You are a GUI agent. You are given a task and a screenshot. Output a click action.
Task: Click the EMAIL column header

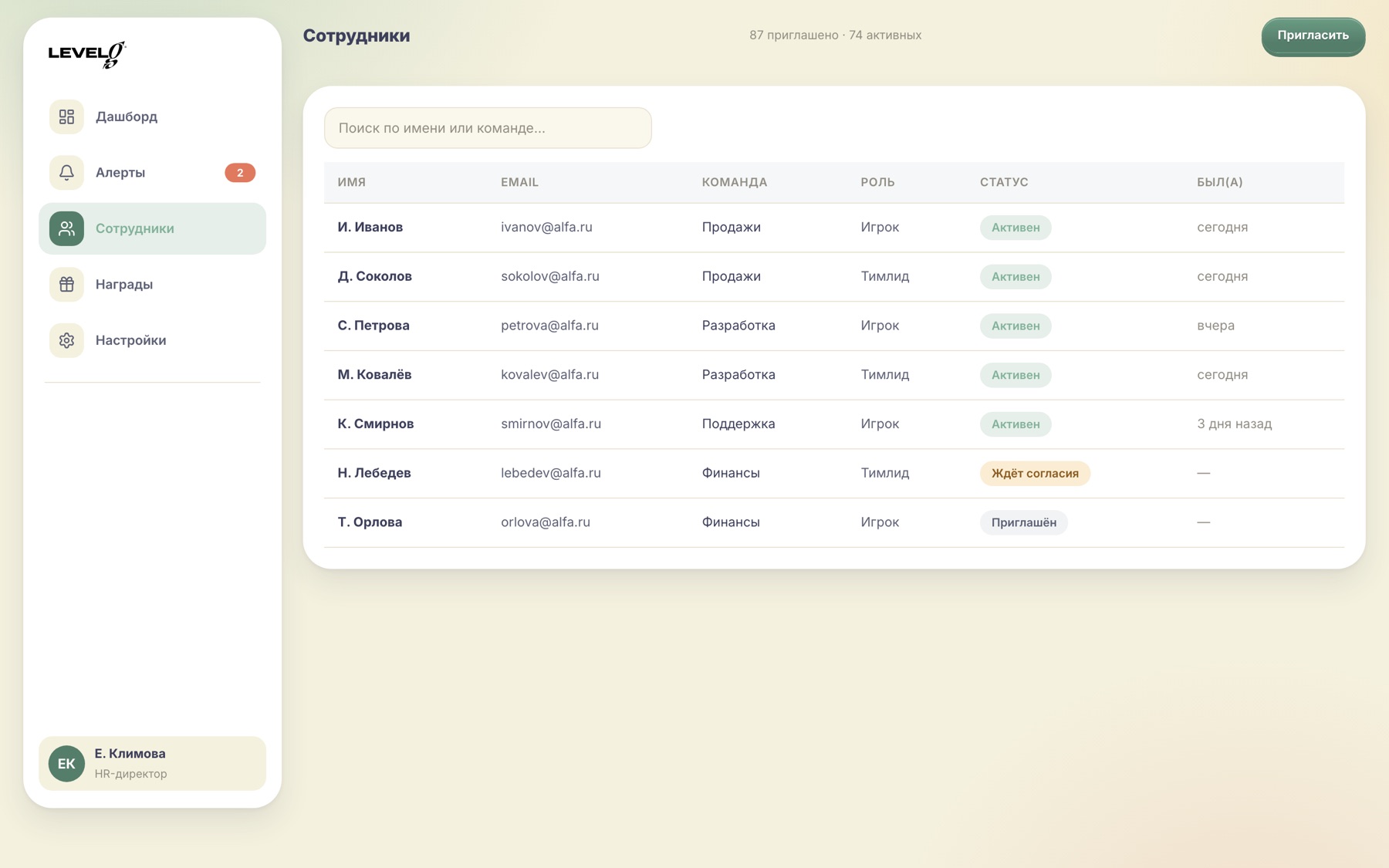(519, 182)
